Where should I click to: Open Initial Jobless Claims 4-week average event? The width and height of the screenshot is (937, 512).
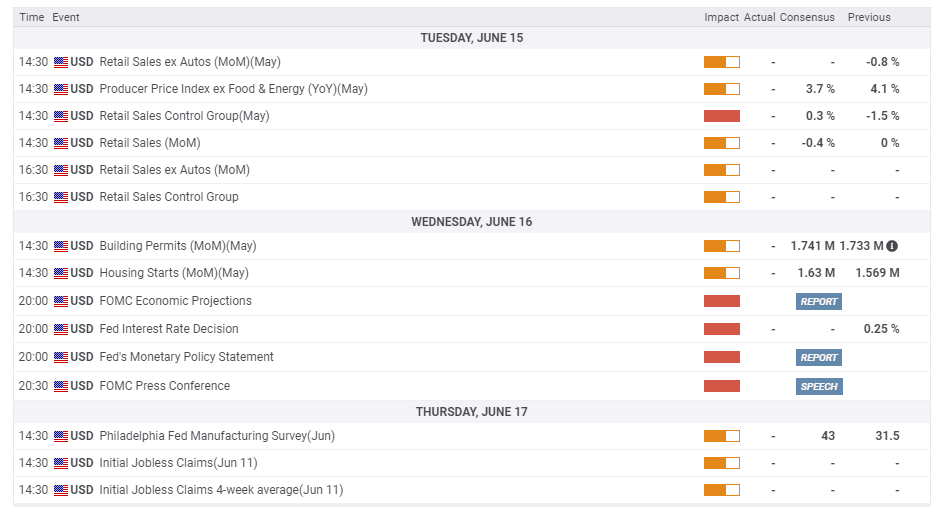click(x=221, y=490)
